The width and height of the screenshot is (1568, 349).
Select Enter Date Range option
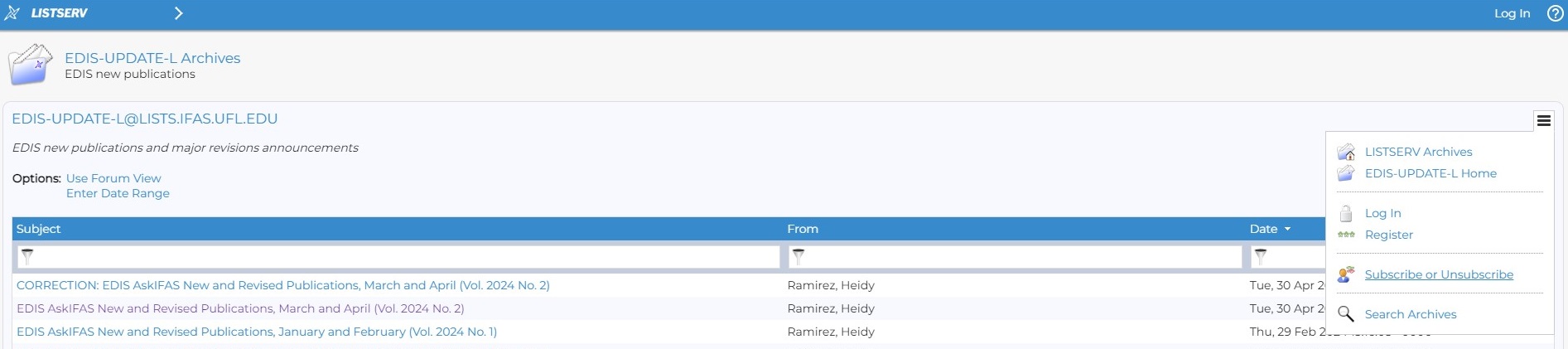(118, 193)
